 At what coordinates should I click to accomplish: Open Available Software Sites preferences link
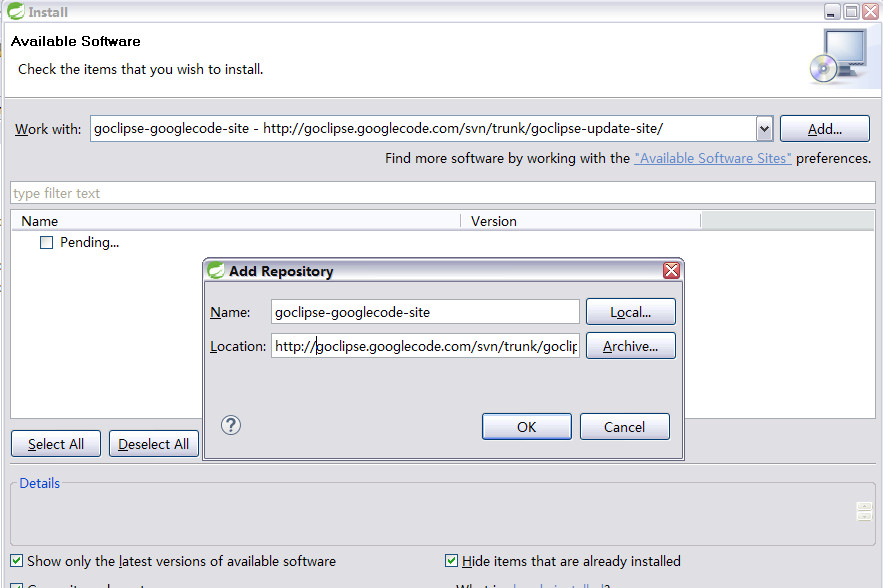[713, 158]
